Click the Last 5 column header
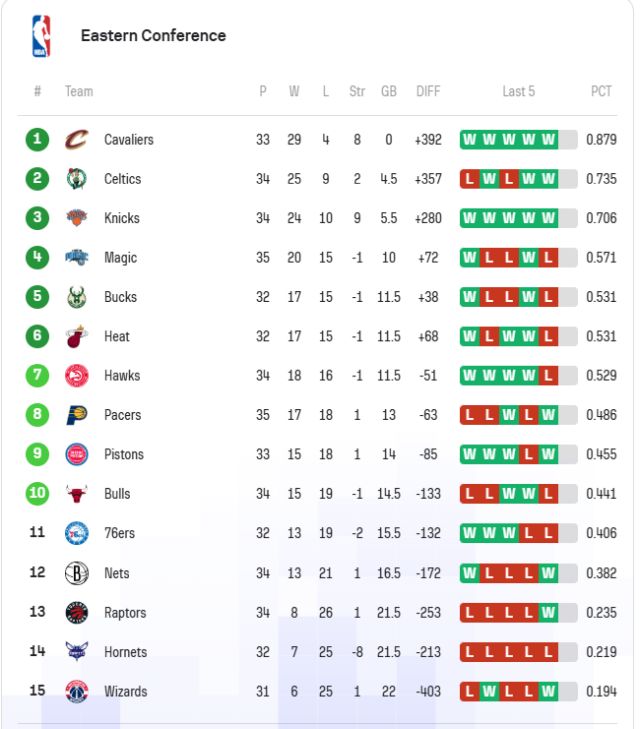The height and width of the screenshot is (729, 640). 518,91
